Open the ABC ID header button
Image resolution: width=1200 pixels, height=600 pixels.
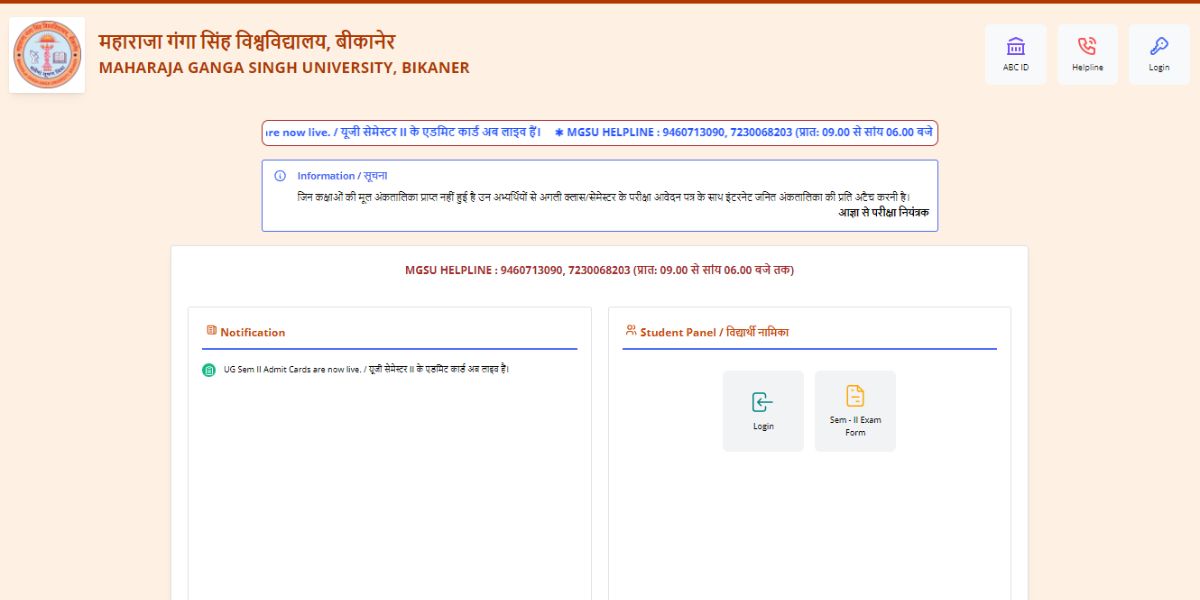[1015, 54]
